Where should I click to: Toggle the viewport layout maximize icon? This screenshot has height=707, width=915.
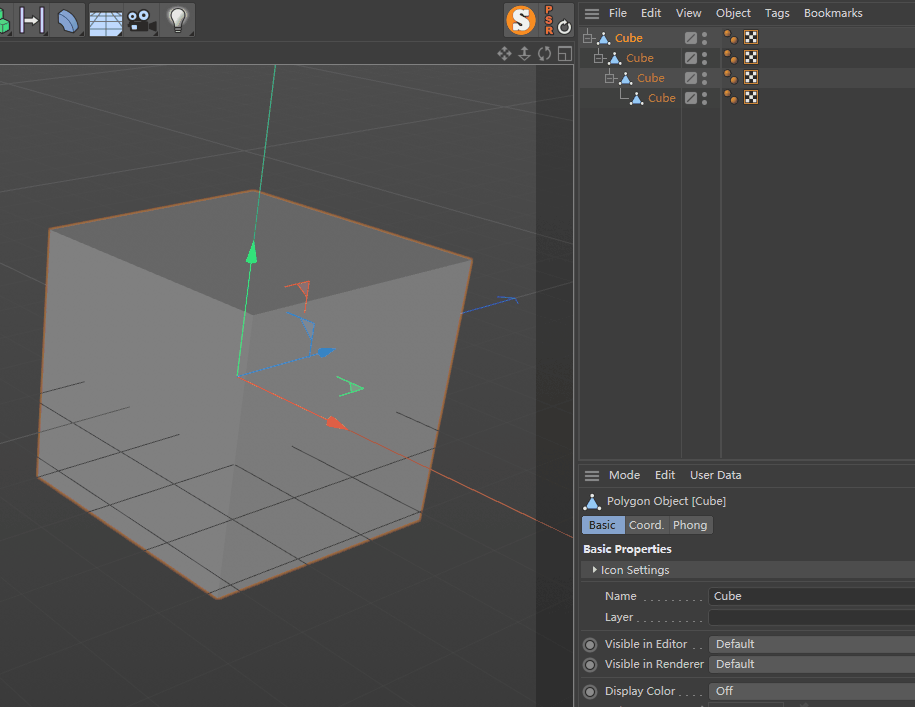[x=564, y=54]
